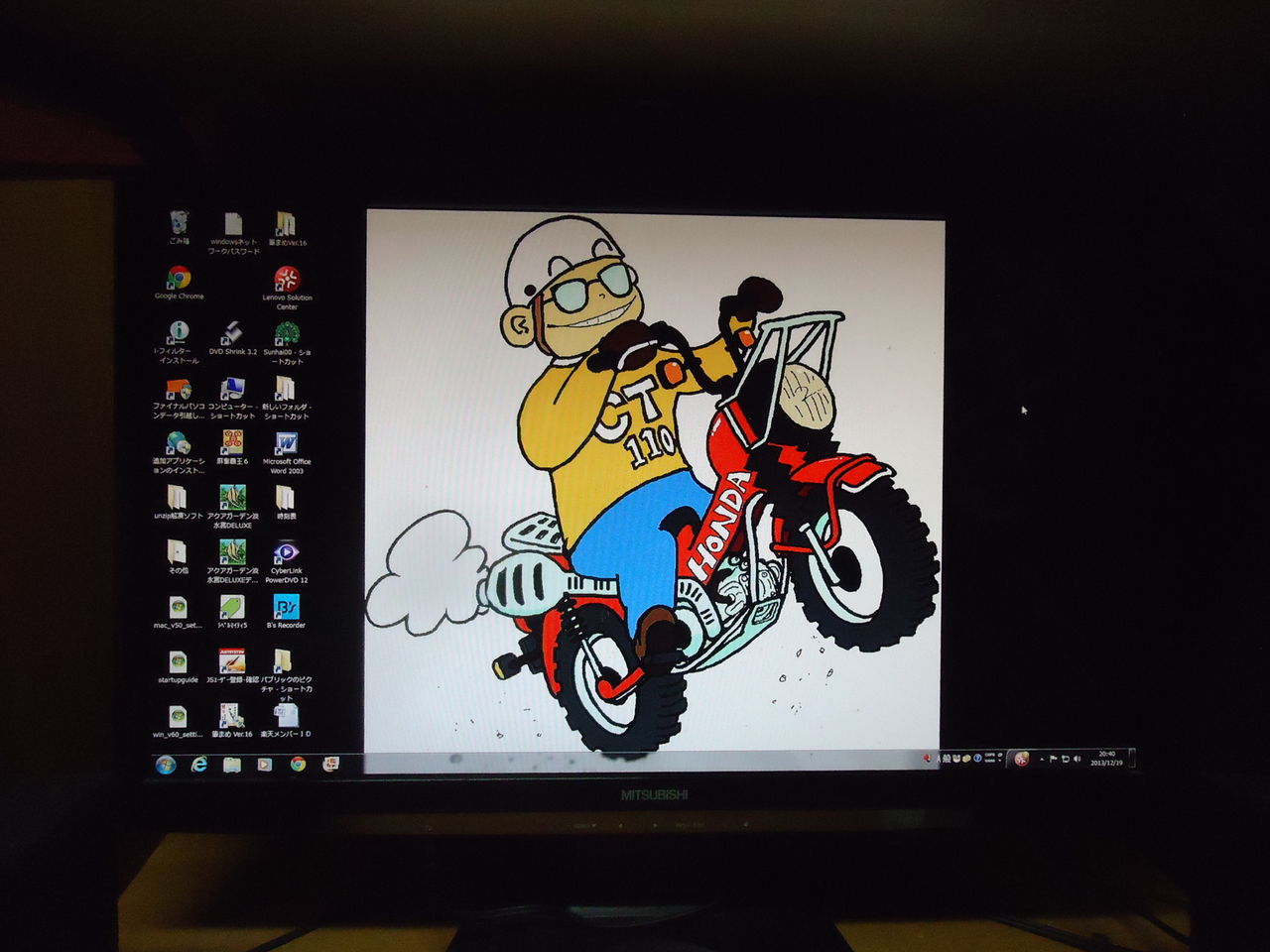Screen dimensions: 1270x952
Task: Launch Internet Explorer from the taskbar
Action: coord(199,765)
